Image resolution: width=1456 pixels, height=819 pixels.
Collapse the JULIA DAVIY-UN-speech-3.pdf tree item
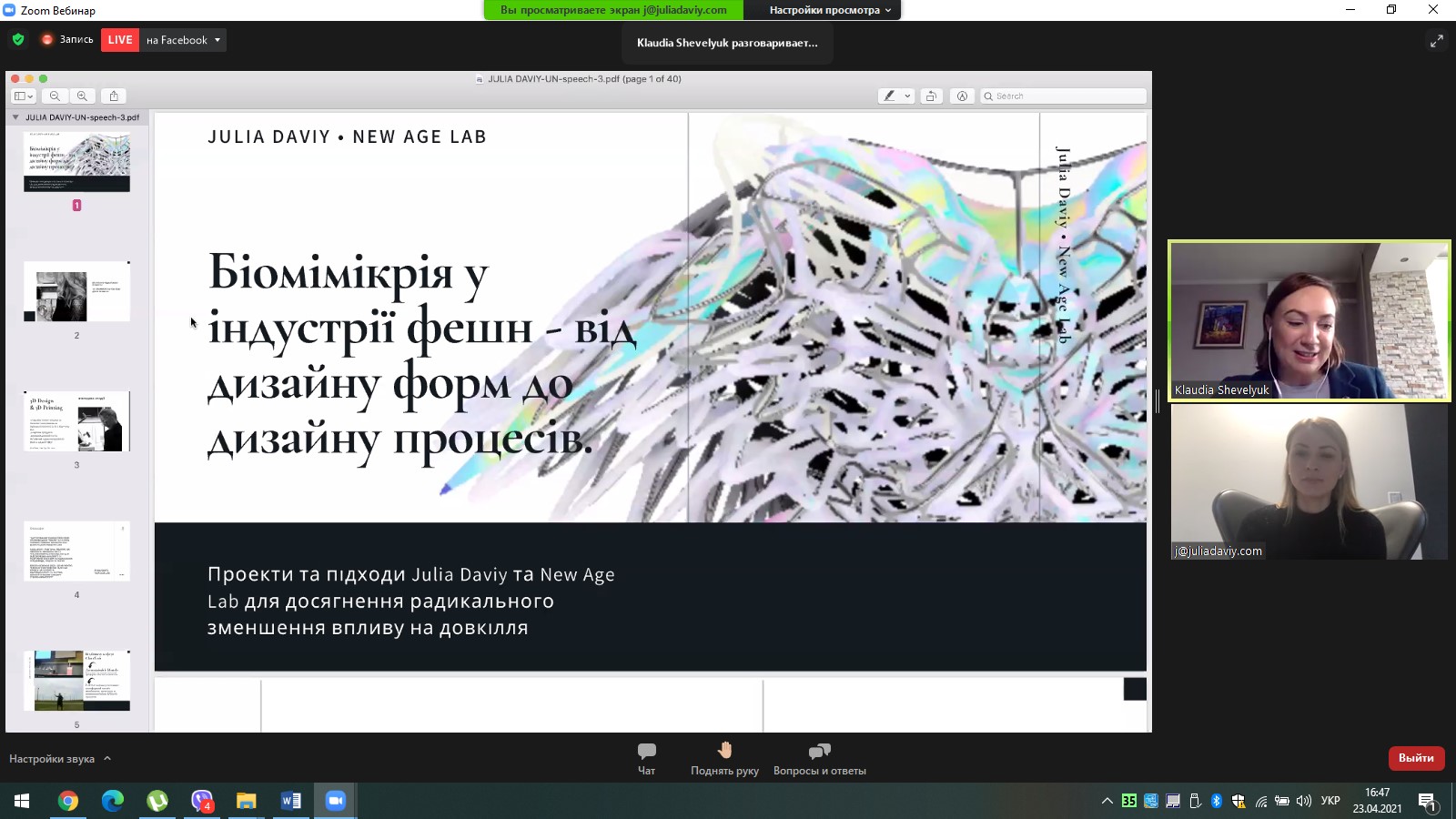click(x=15, y=116)
